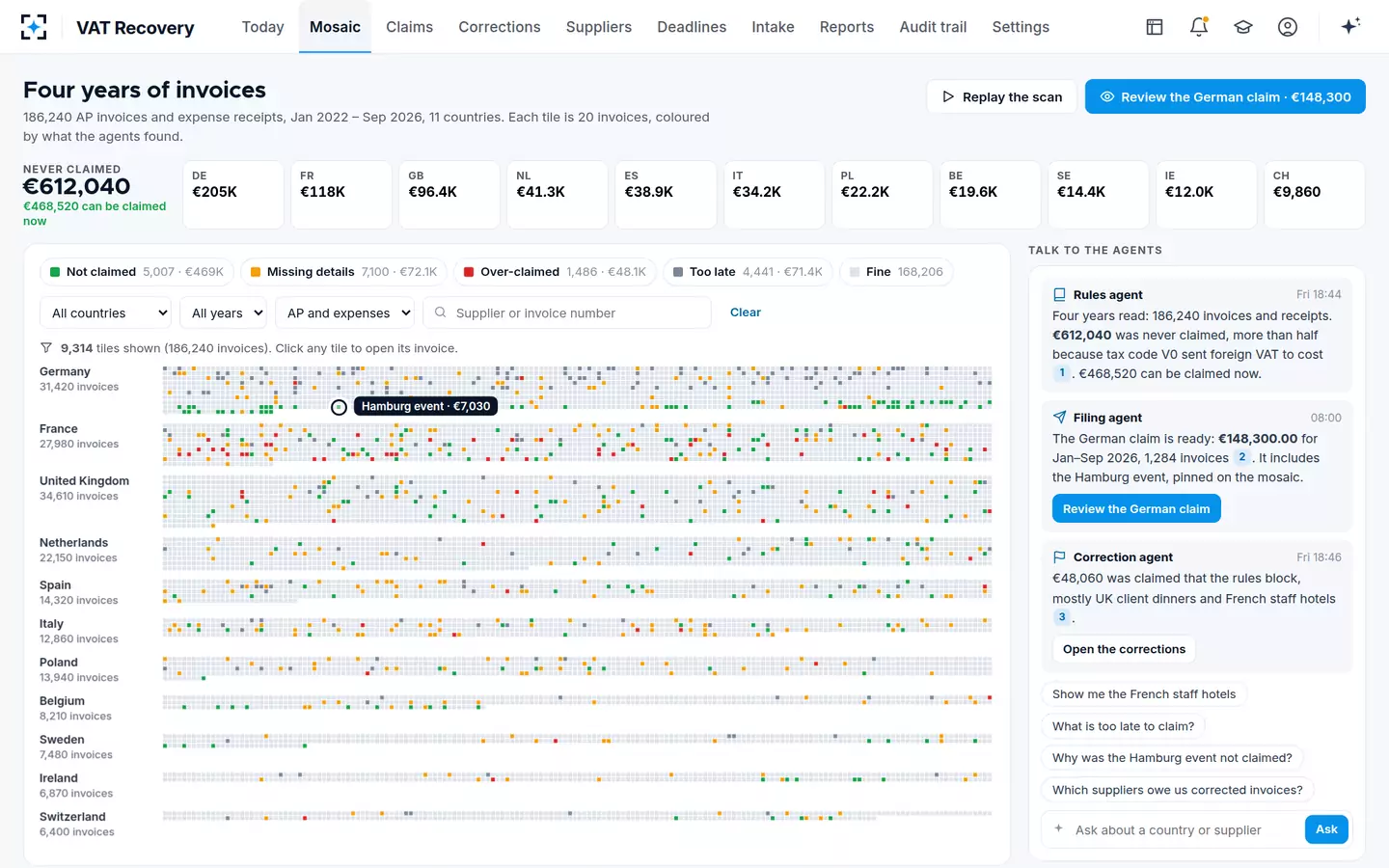Click Open the corrections button
Image resolution: width=1389 pixels, height=868 pixels.
click(1124, 649)
